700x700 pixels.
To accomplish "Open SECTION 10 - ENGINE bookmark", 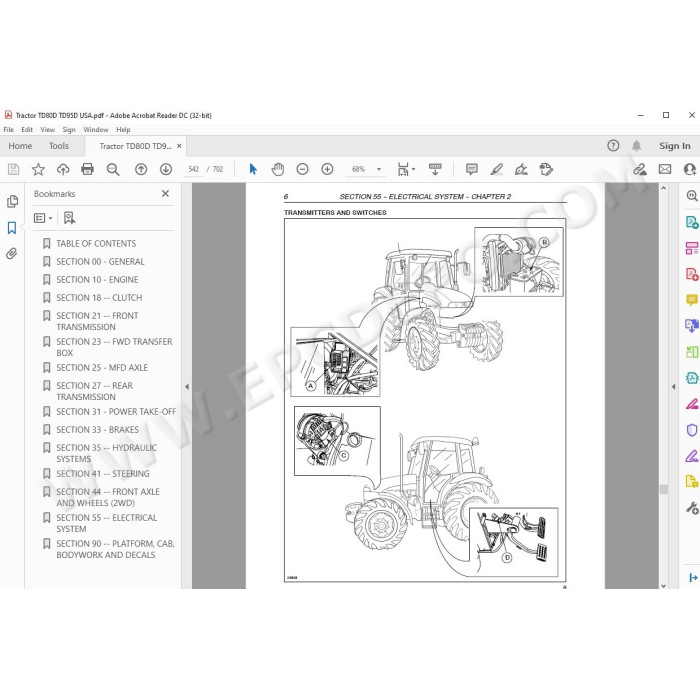I will click(97, 279).
